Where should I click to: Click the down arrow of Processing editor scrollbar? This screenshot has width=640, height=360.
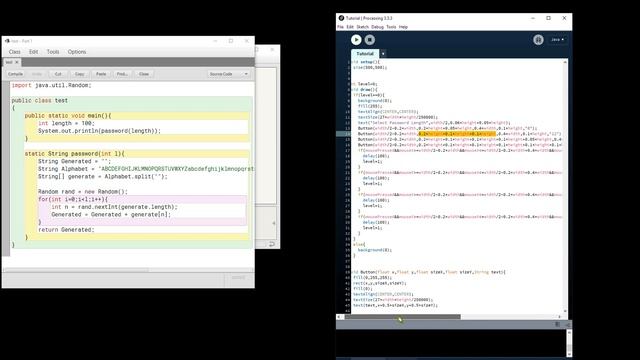(x=565, y=311)
